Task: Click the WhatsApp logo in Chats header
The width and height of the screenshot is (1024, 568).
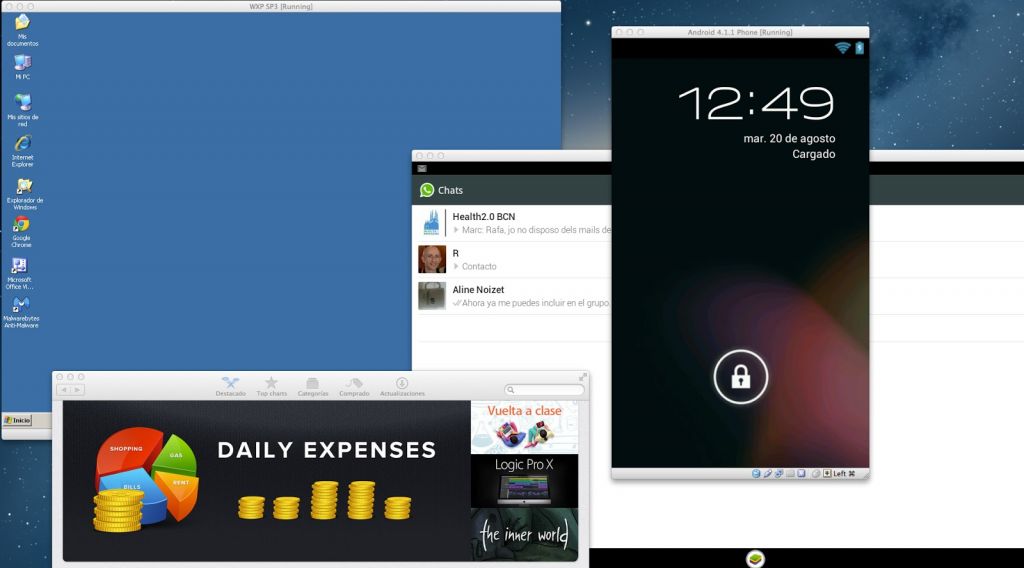Action: [x=427, y=190]
